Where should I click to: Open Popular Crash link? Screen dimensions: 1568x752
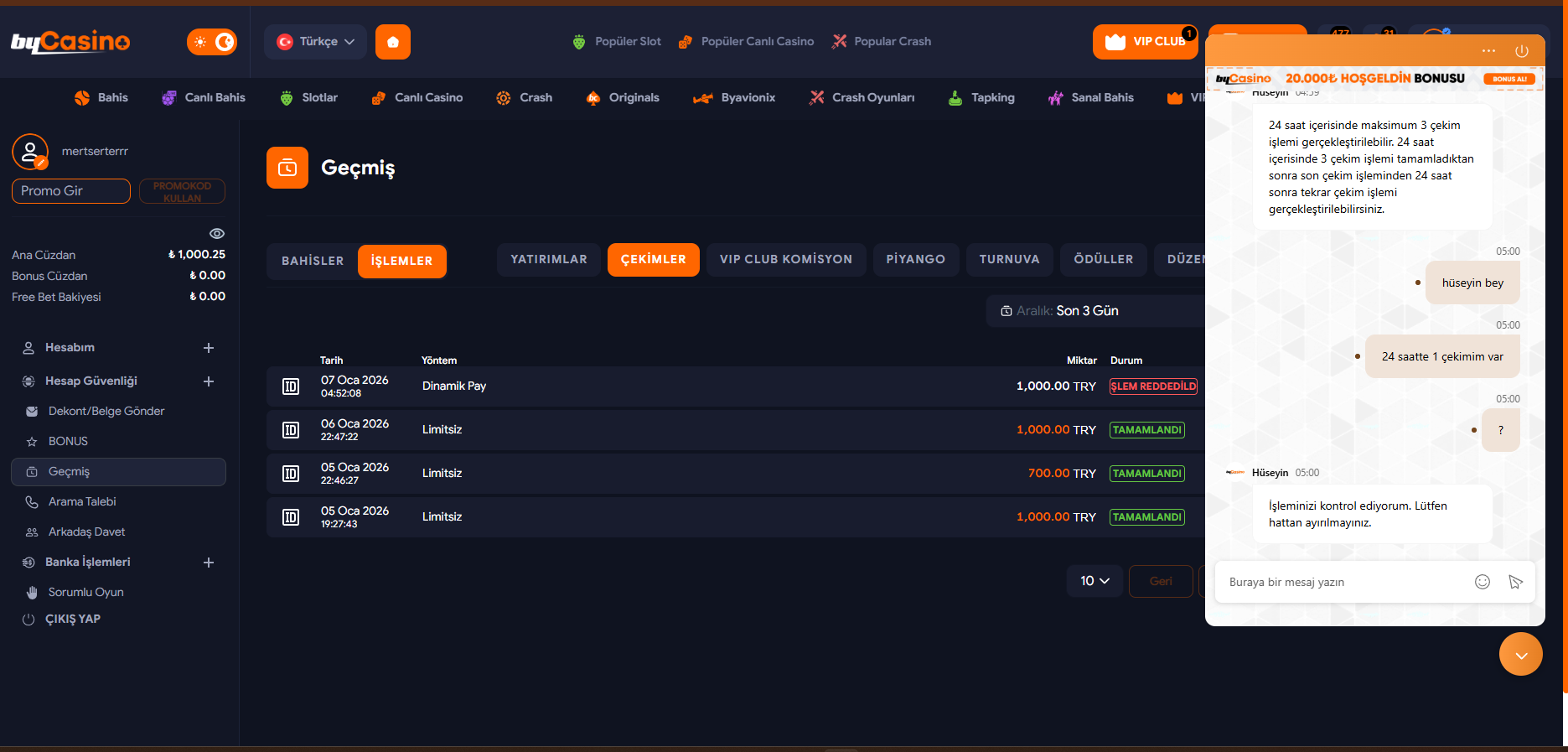pos(881,41)
